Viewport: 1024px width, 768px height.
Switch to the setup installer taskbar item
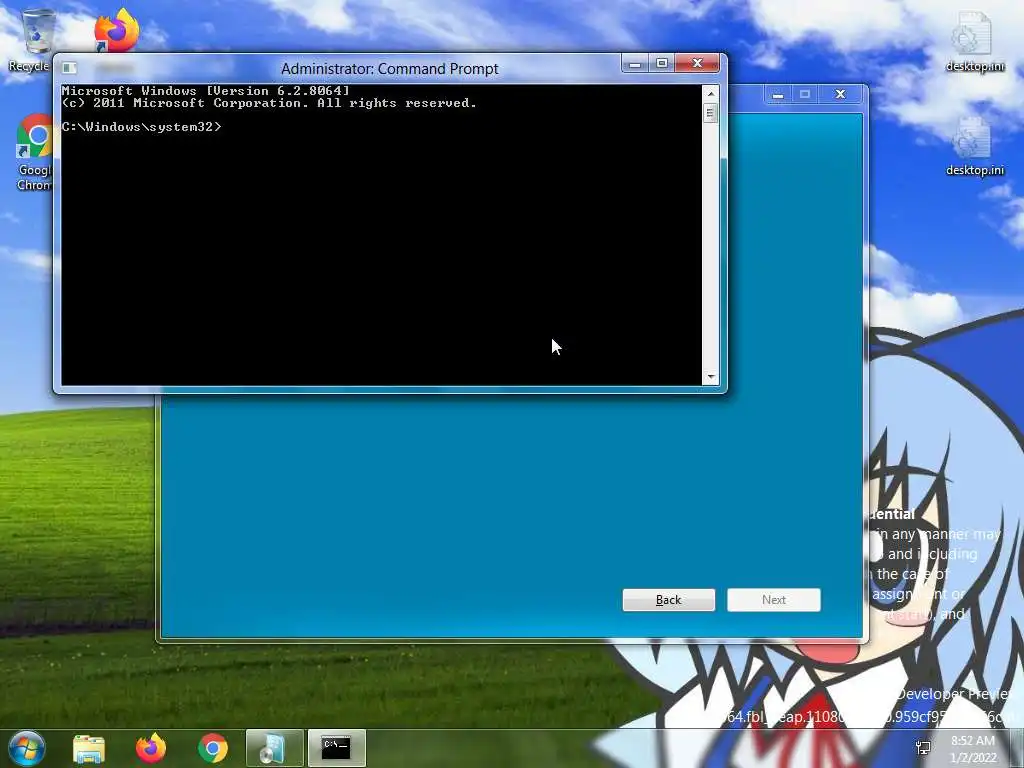click(x=274, y=748)
